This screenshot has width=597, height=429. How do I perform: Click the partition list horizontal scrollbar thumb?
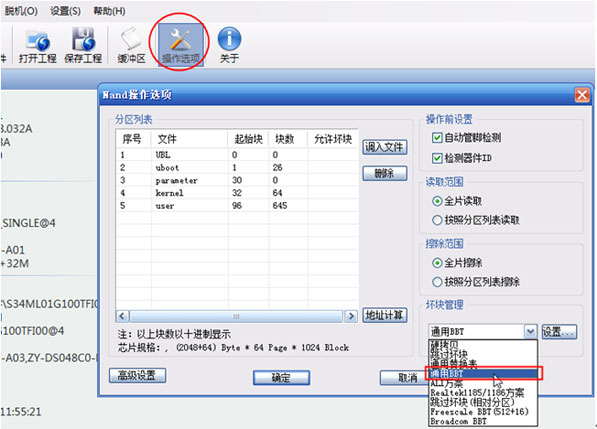[236, 316]
